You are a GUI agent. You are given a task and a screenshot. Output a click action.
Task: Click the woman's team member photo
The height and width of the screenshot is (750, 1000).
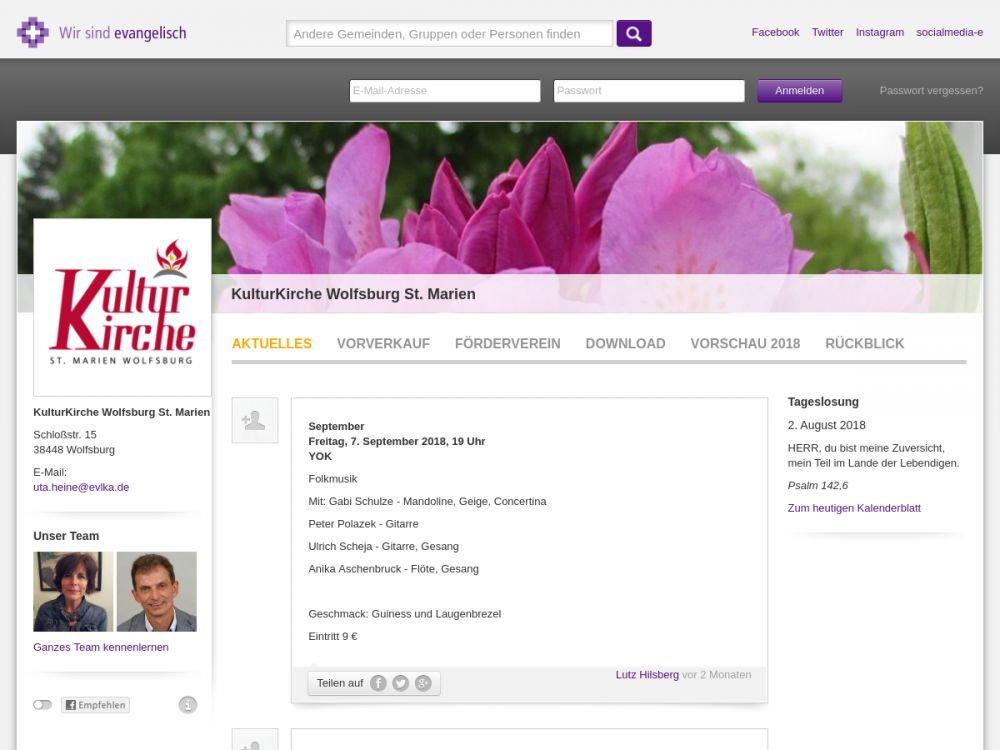(73, 591)
